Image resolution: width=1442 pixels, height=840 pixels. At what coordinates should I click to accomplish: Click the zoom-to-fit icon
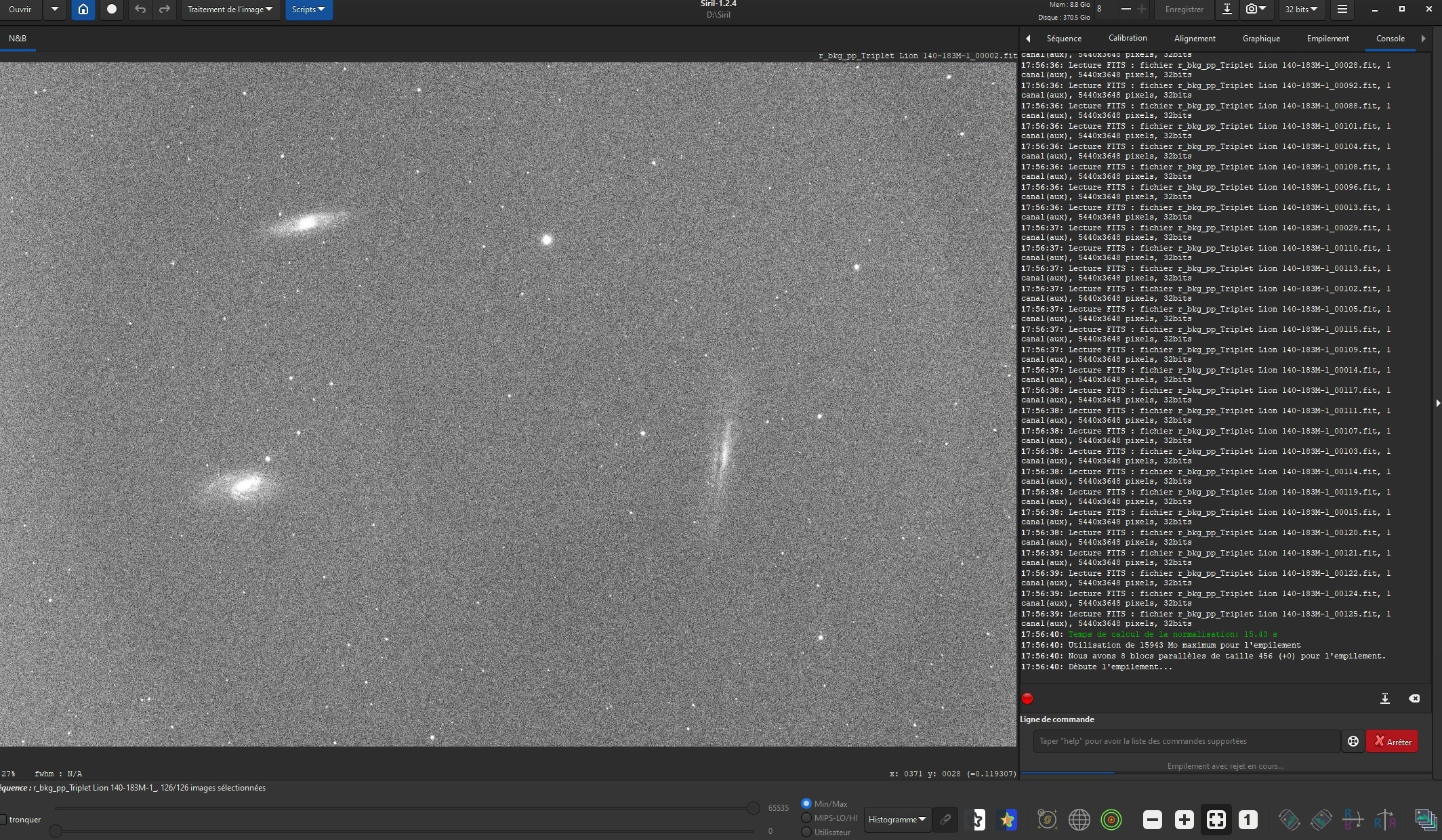click(x=1216, y=820)
